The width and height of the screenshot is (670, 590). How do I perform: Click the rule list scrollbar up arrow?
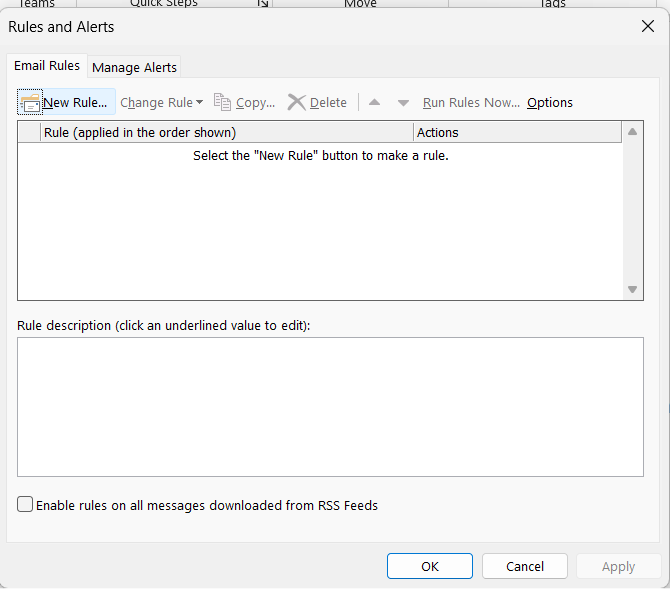(x=632, y=132)
